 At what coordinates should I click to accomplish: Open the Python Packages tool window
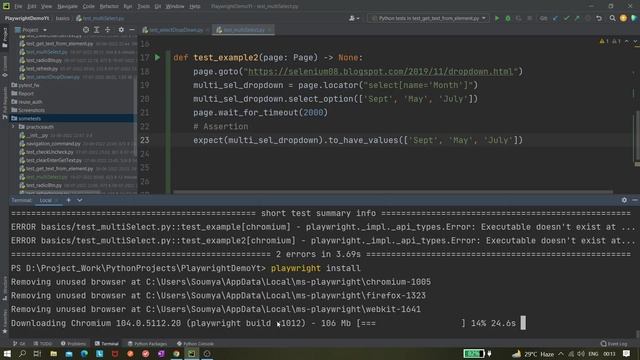(147, 344)
